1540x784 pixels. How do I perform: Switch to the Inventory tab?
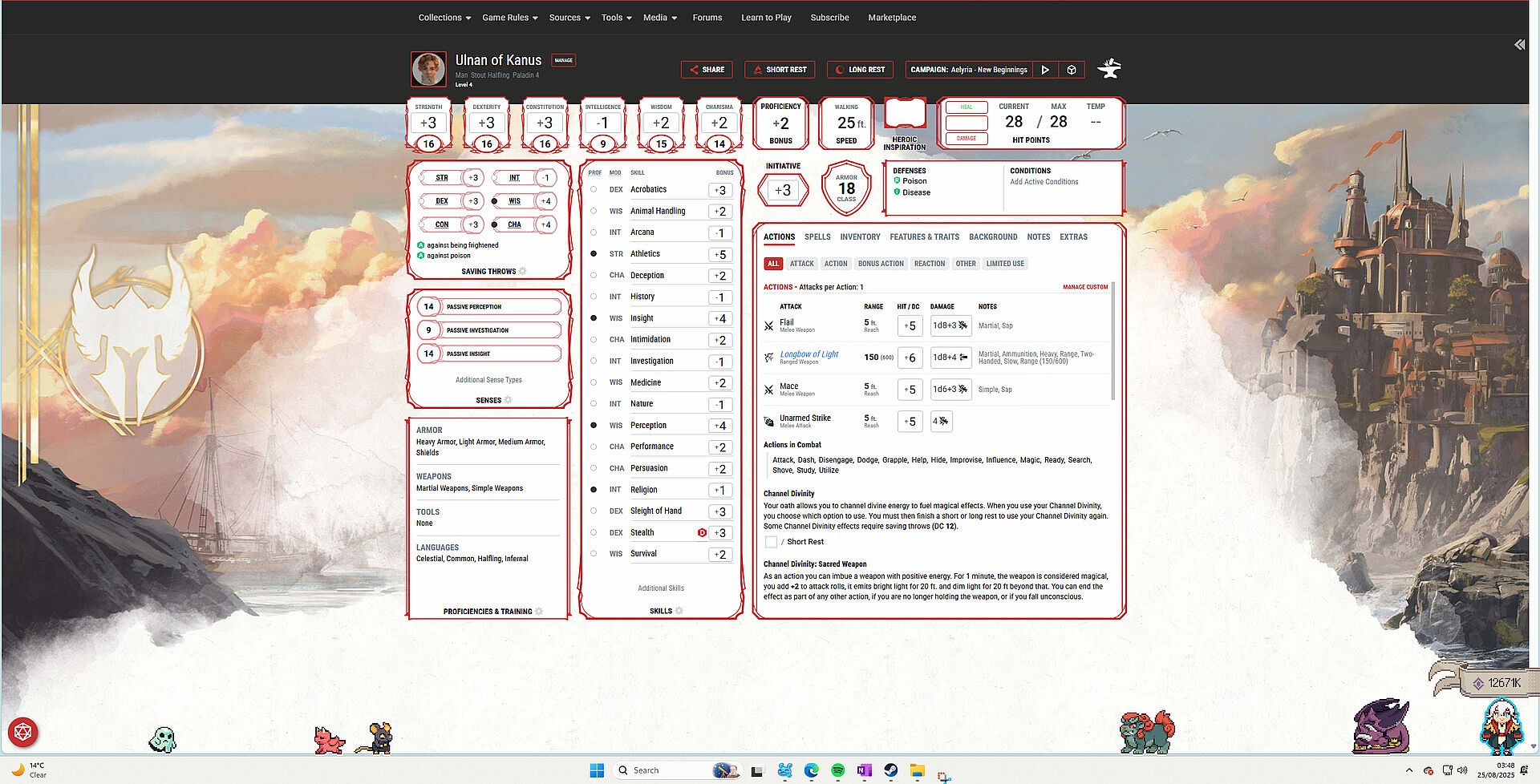click(x=860, y=237)
